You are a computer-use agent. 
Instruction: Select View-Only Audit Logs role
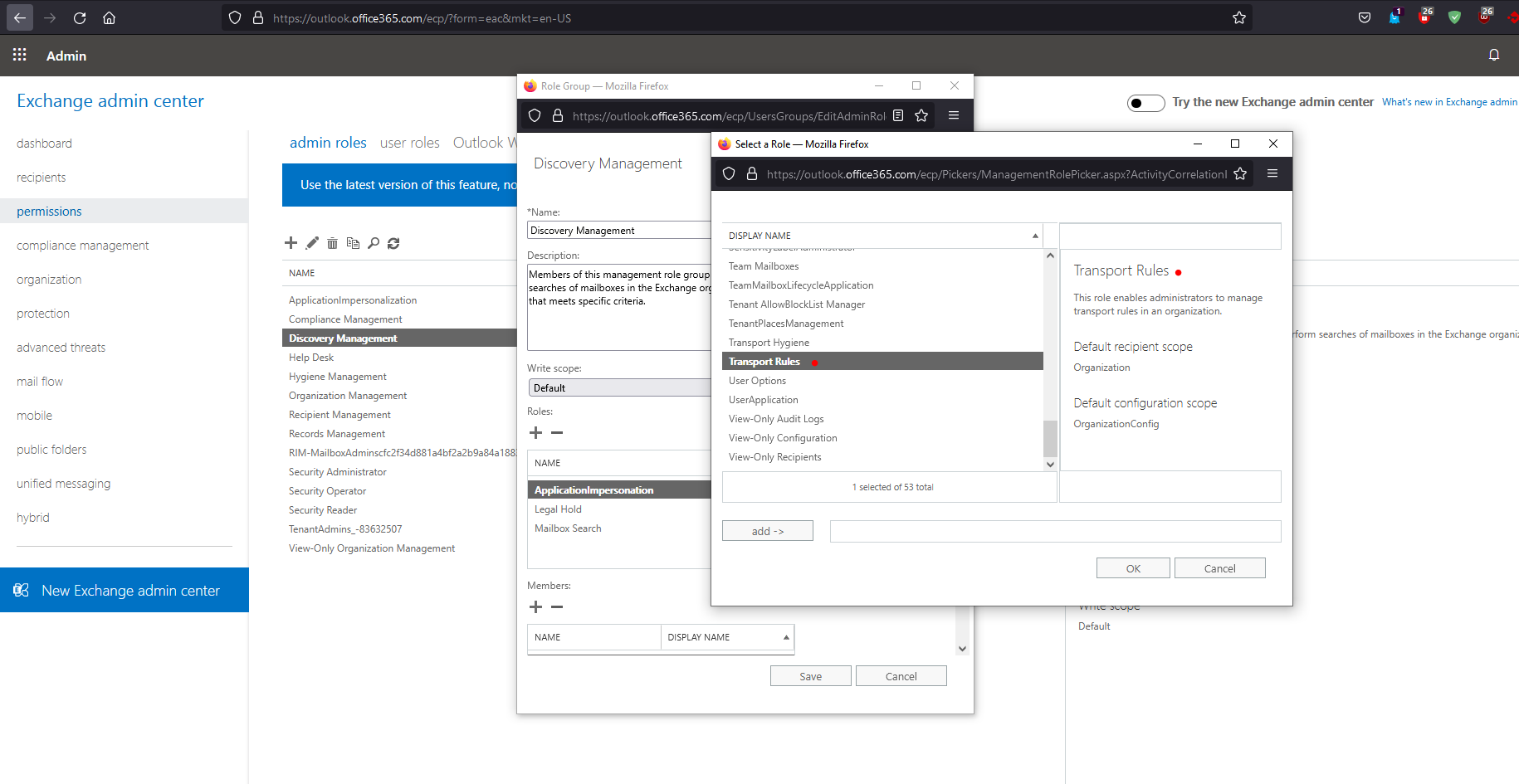776,419
